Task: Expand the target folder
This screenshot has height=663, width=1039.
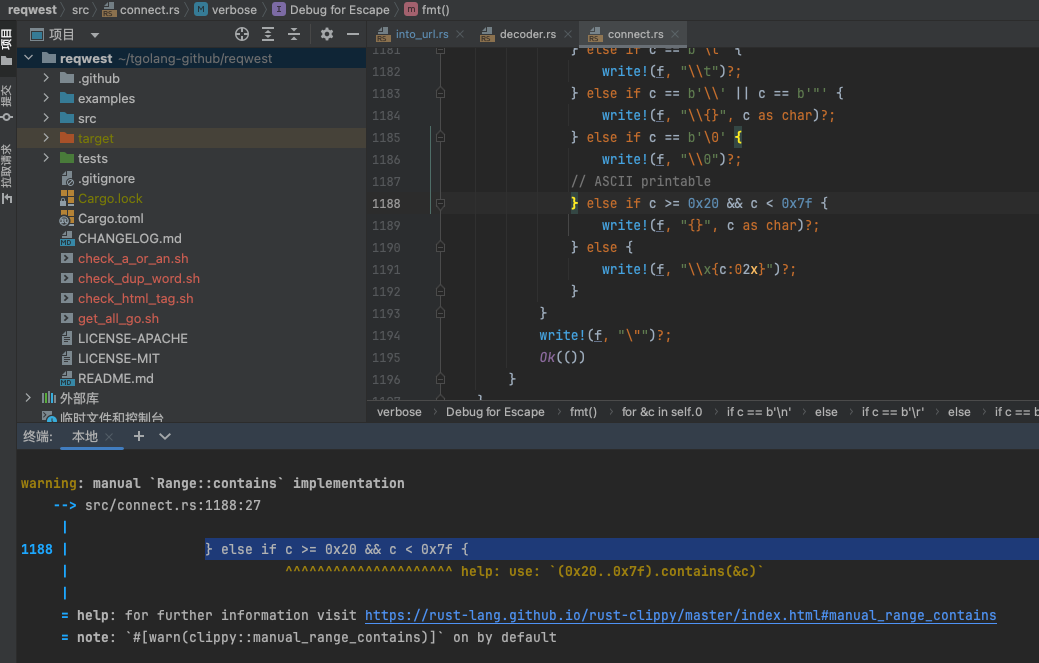Action: [46, 138]
